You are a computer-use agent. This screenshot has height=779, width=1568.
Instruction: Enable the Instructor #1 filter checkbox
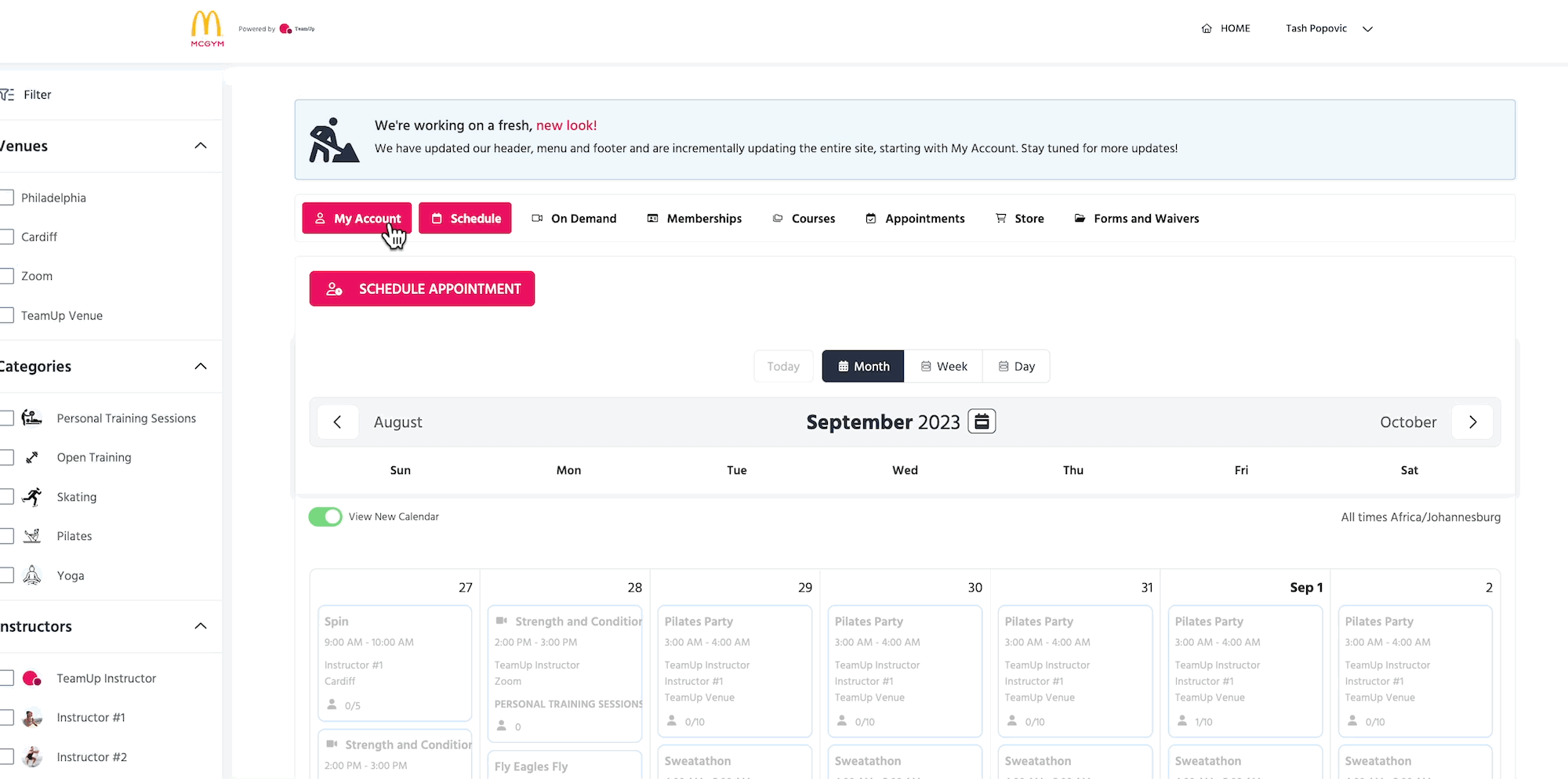[7, 717]
